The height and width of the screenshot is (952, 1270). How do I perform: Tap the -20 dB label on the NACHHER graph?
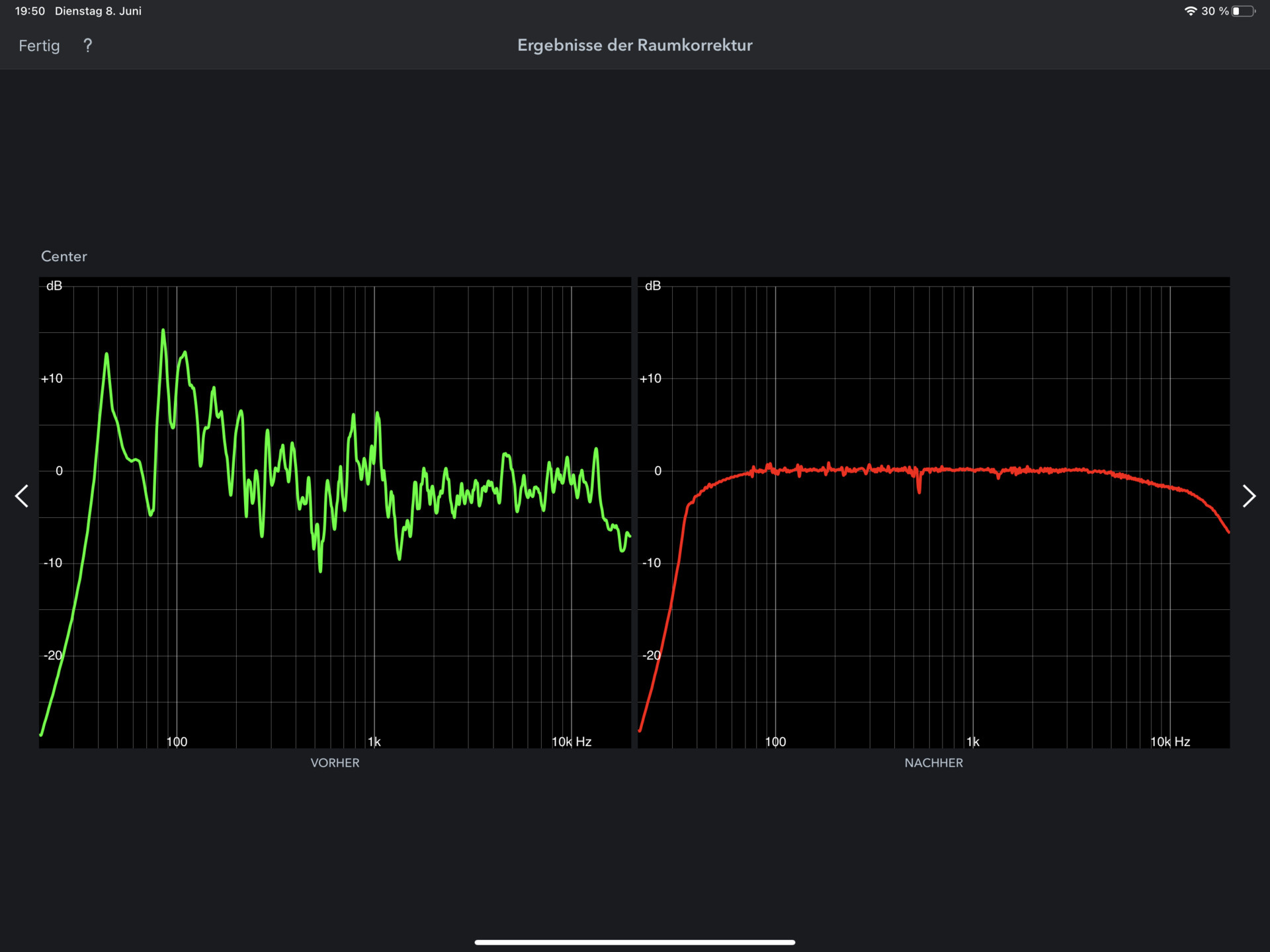(651, 655)
